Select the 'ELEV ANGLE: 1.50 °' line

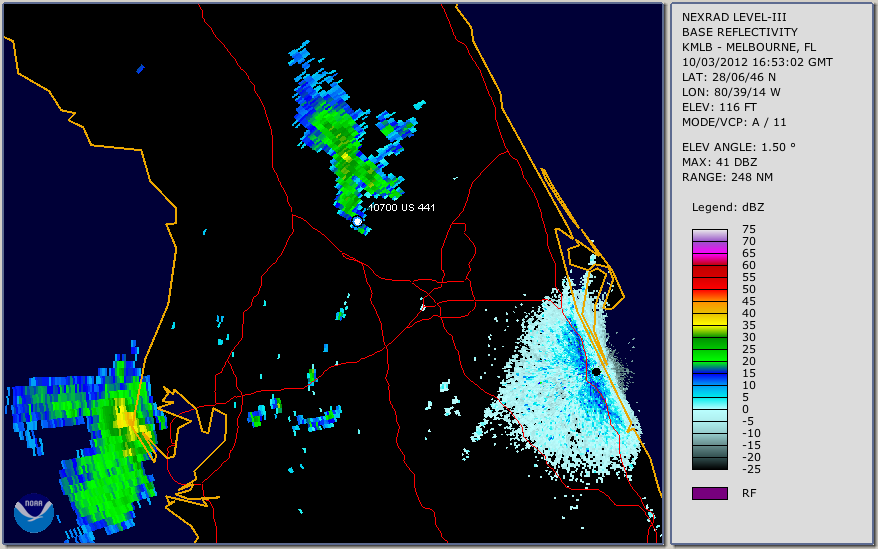point(739,147)
